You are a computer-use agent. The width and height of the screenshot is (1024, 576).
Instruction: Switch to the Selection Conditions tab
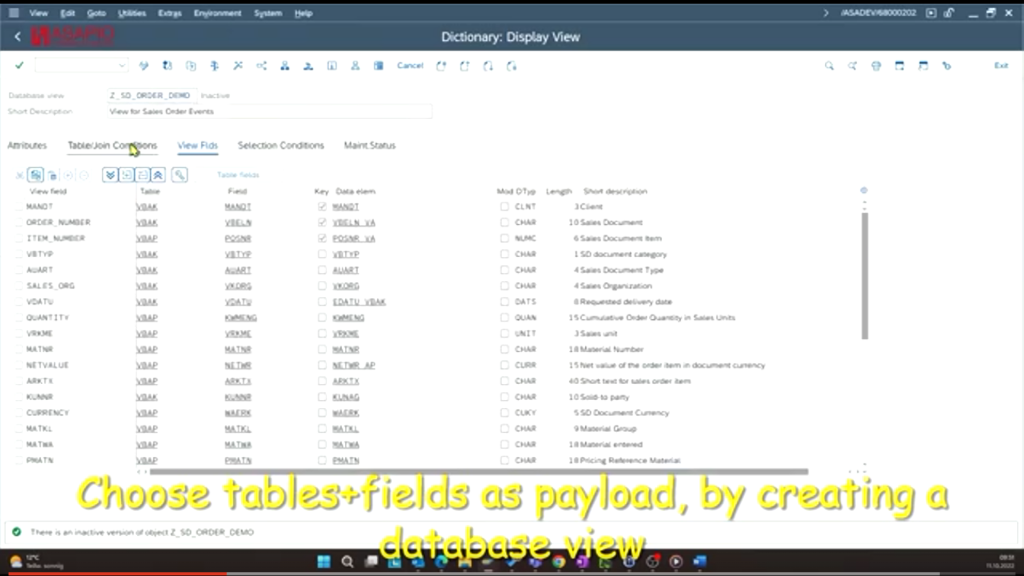point(280,144)
